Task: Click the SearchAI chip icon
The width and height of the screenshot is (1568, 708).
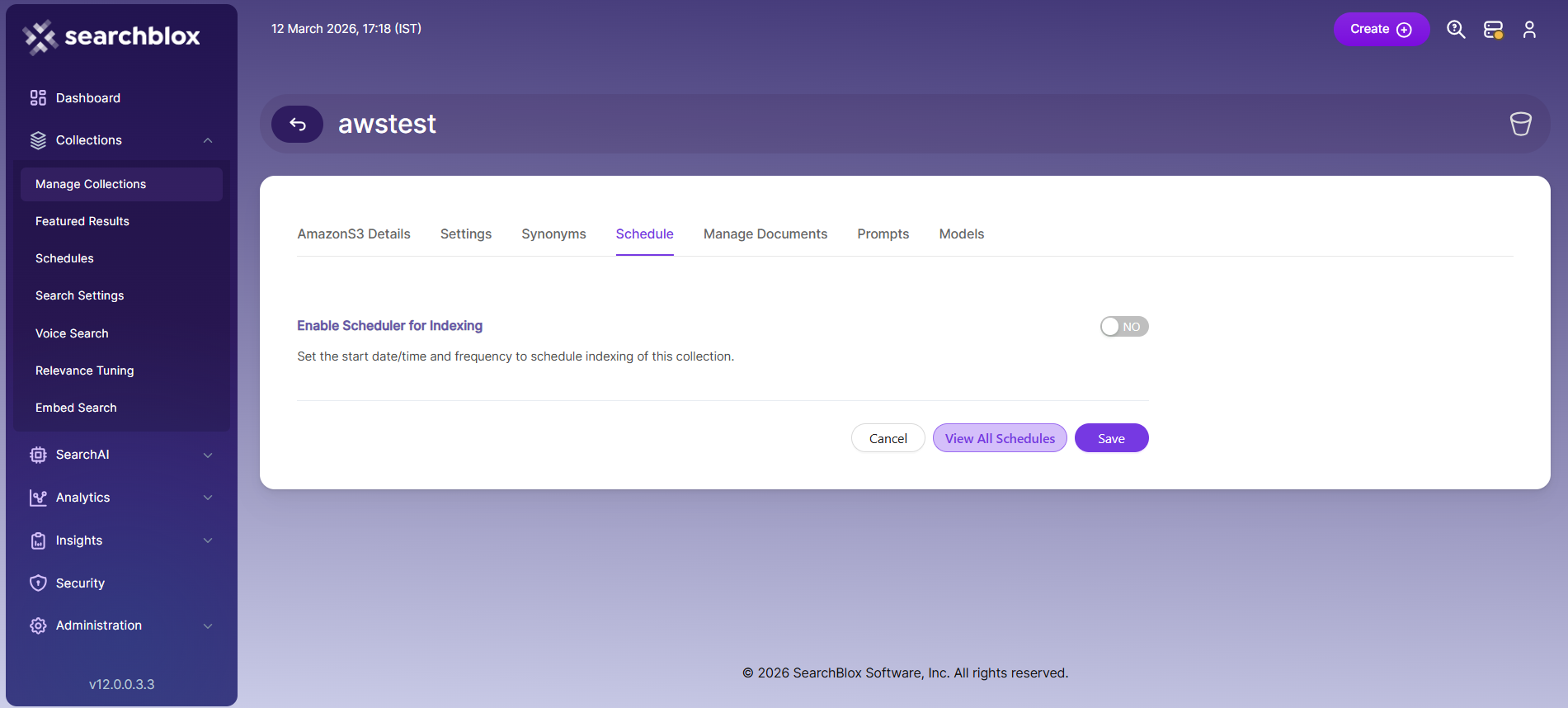Action: (x=38, y=455)
